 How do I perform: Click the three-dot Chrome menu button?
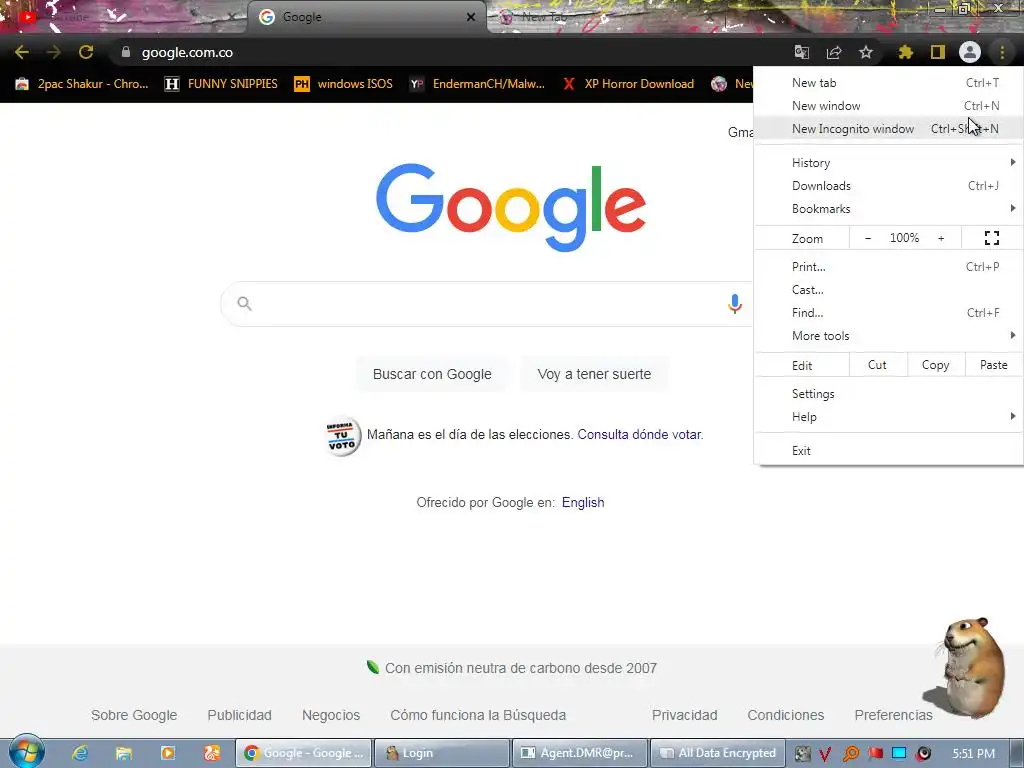coord(1002,52)
